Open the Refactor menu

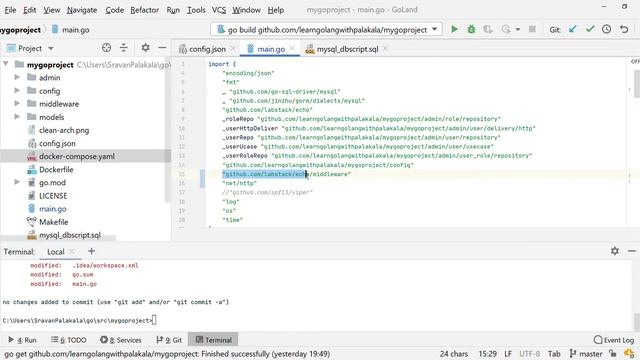click(144, 10)
